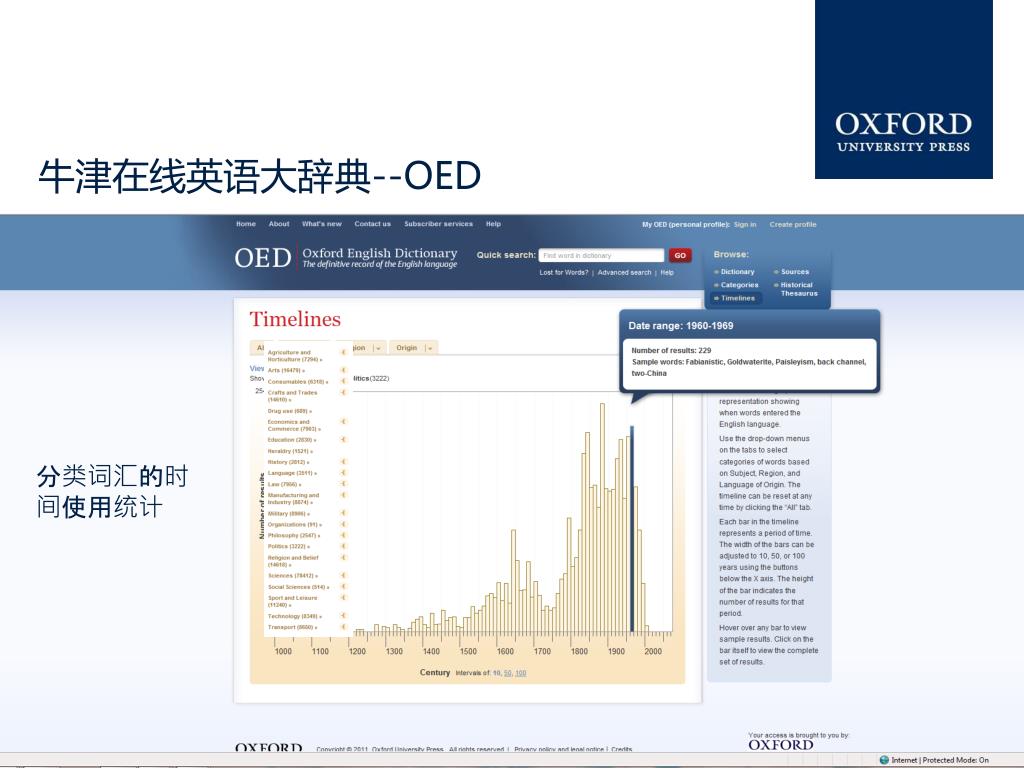Expand Economics and Commerce subcategories arrow
The height and width of the screenshot is (768, 1024).
point(344,422)
